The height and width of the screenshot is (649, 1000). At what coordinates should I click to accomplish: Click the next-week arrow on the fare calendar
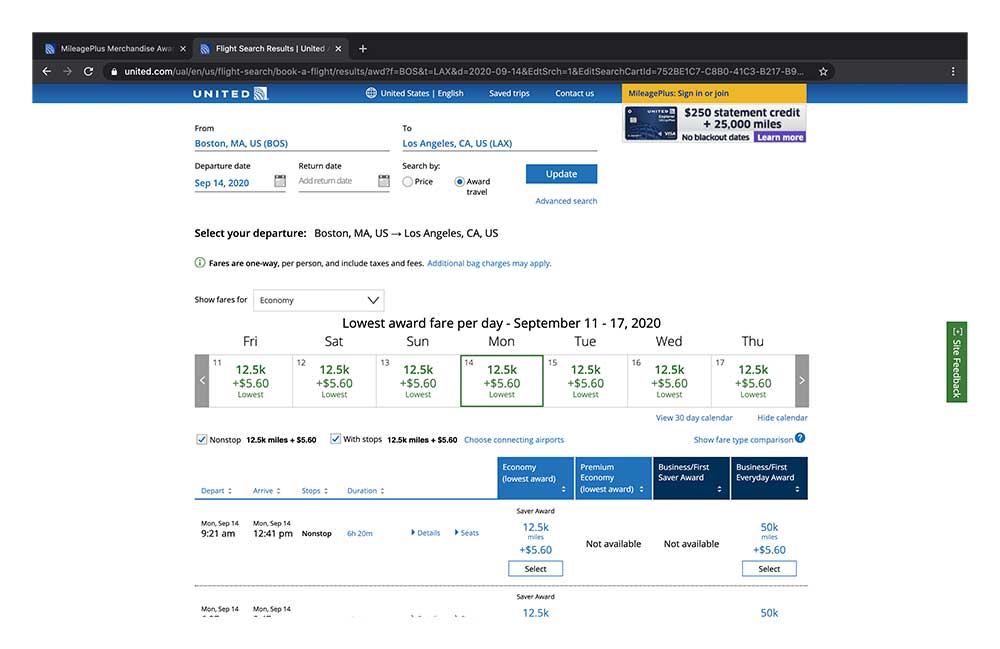[801, 380]
